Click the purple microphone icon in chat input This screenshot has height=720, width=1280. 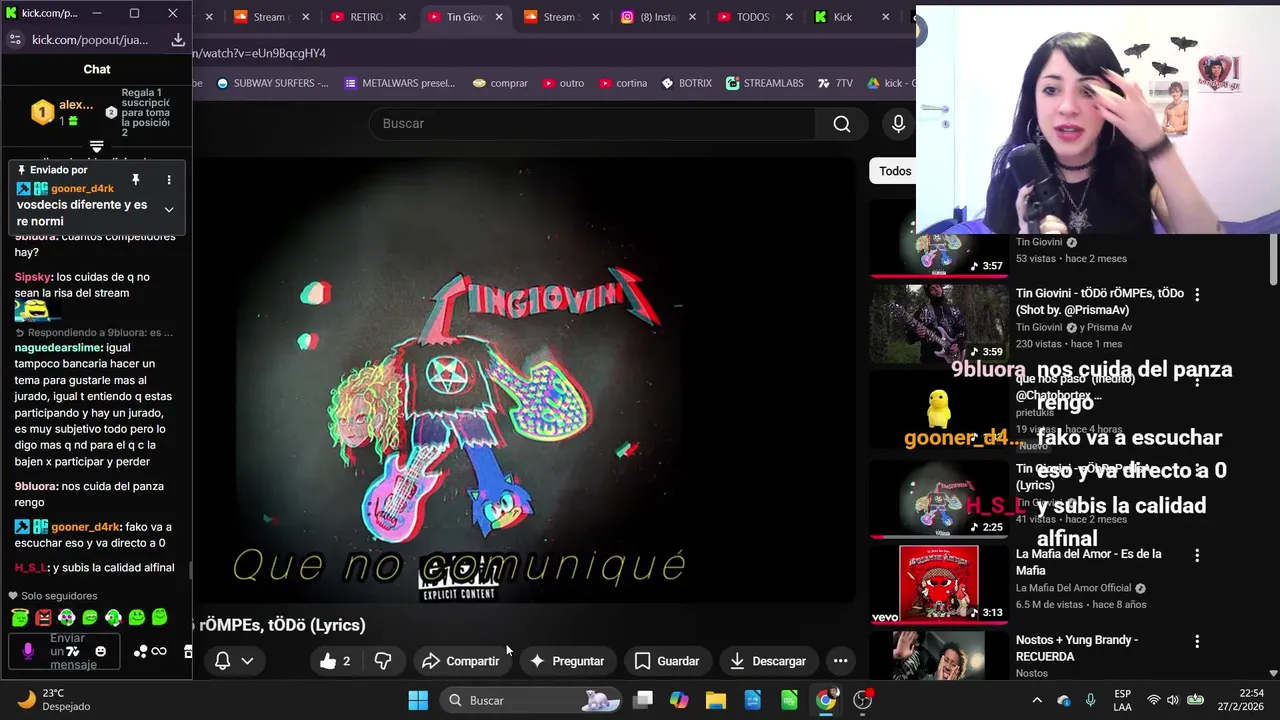point(28,651)
